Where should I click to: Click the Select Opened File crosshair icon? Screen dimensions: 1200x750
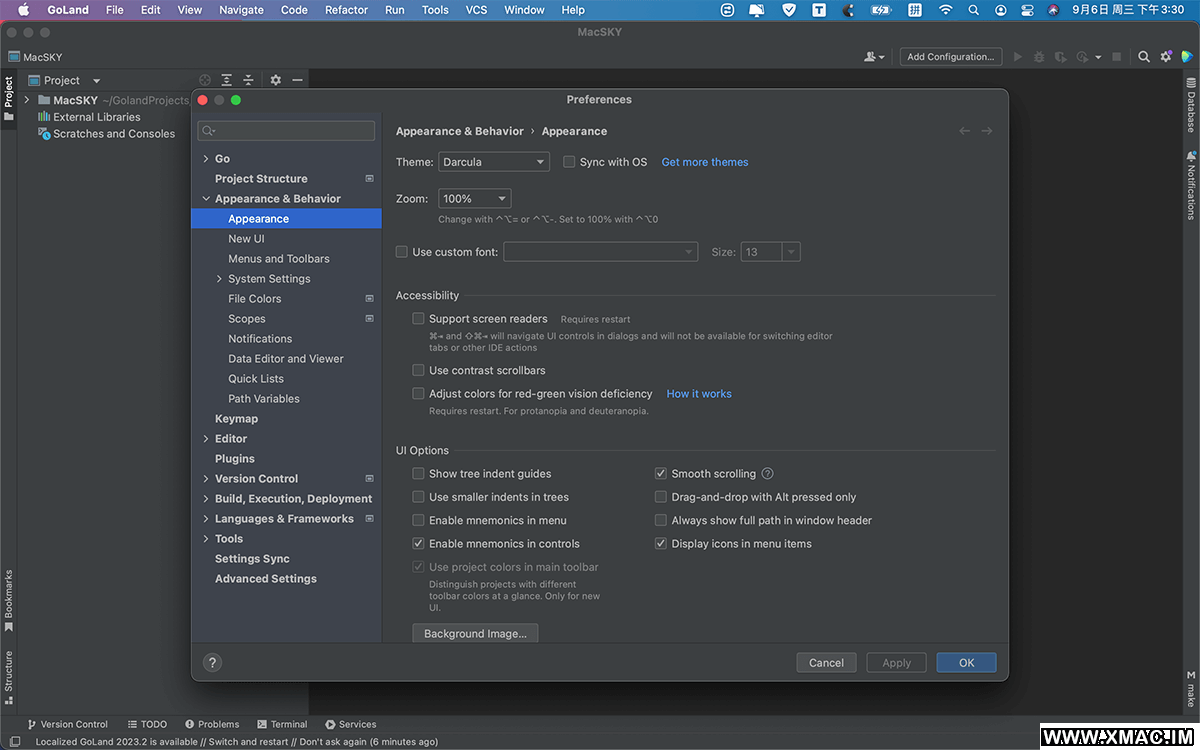click(205, 80)
